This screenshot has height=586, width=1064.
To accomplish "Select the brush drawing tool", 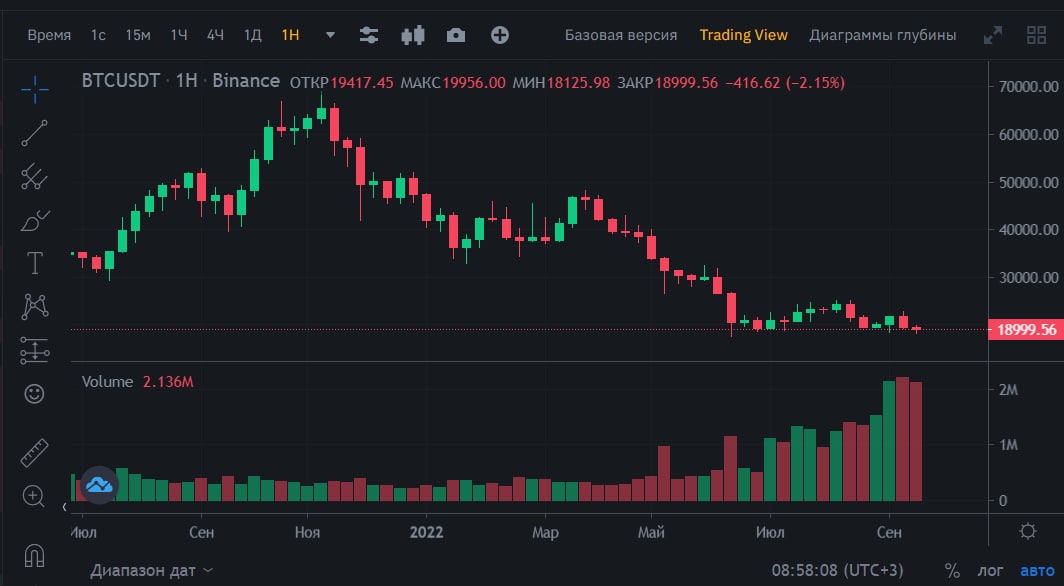I will pyautogui.click(x=34, y=220).
